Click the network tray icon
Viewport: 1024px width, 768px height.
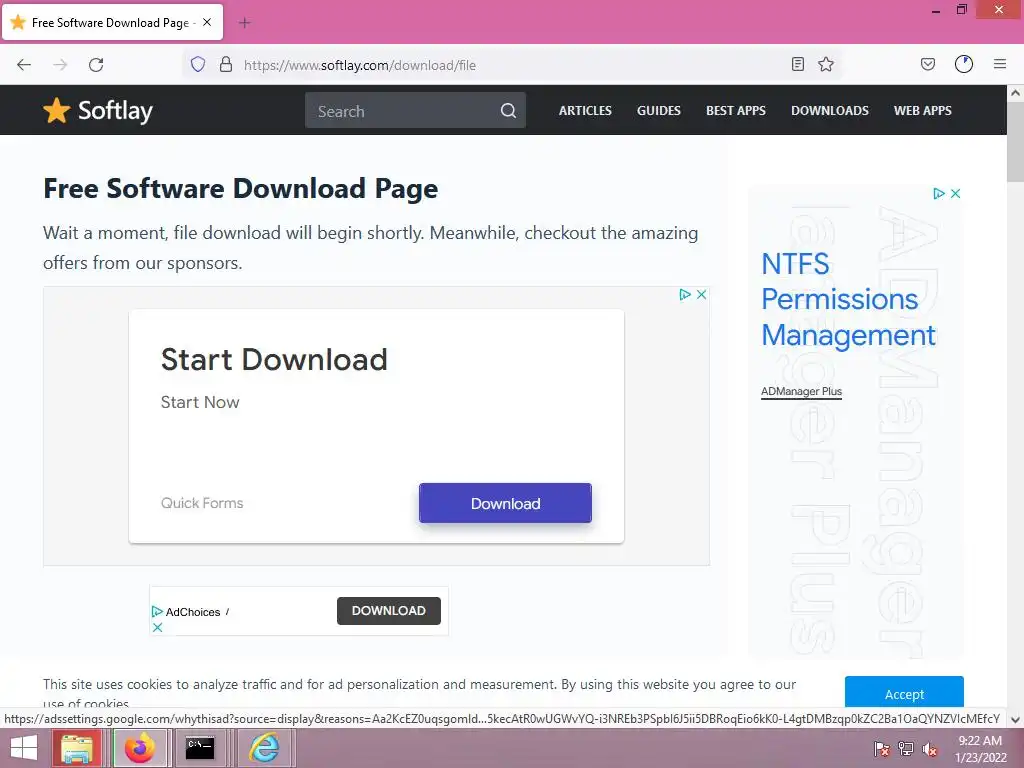click(906, 748)
